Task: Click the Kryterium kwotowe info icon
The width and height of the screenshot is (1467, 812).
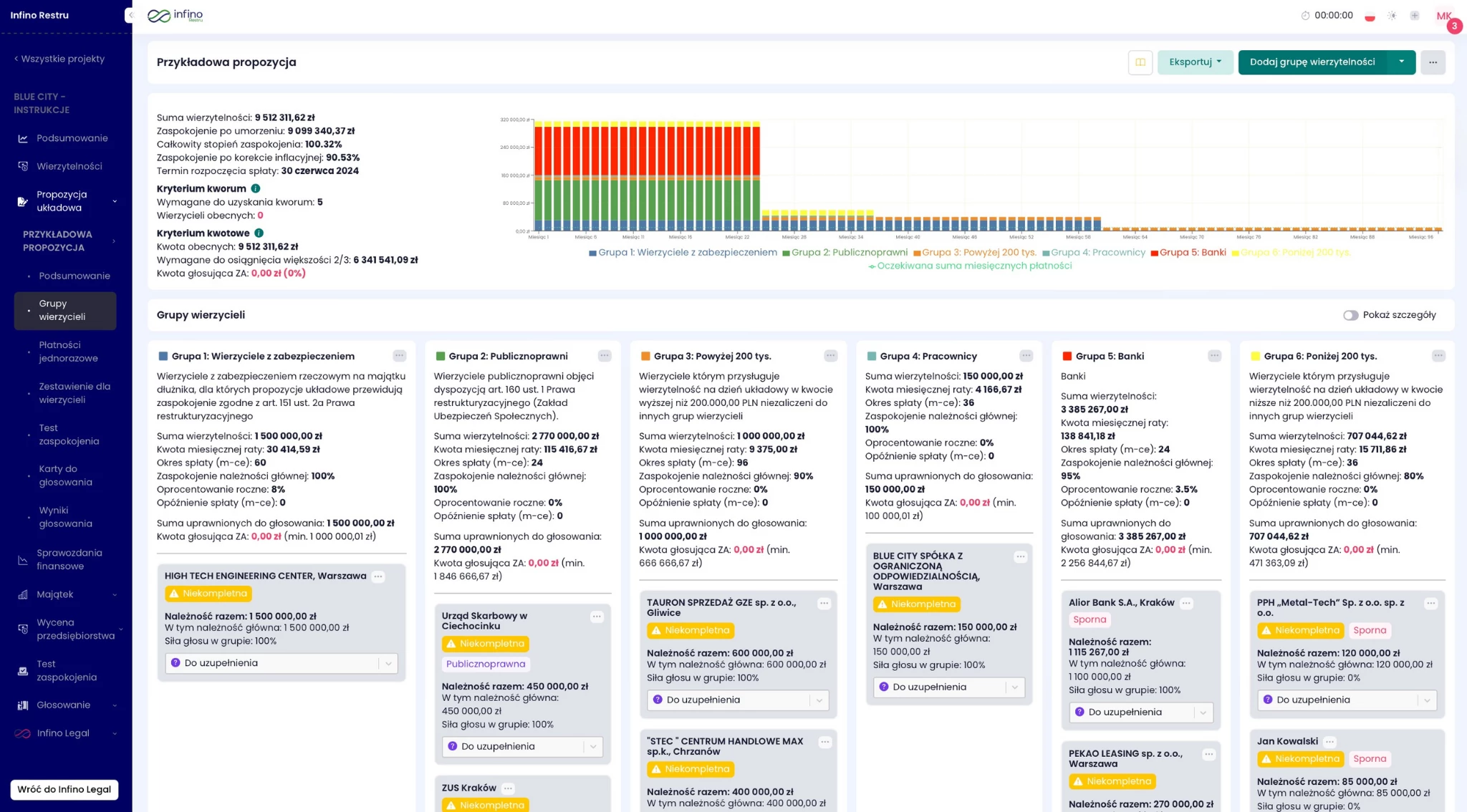Action: (259, 233)
